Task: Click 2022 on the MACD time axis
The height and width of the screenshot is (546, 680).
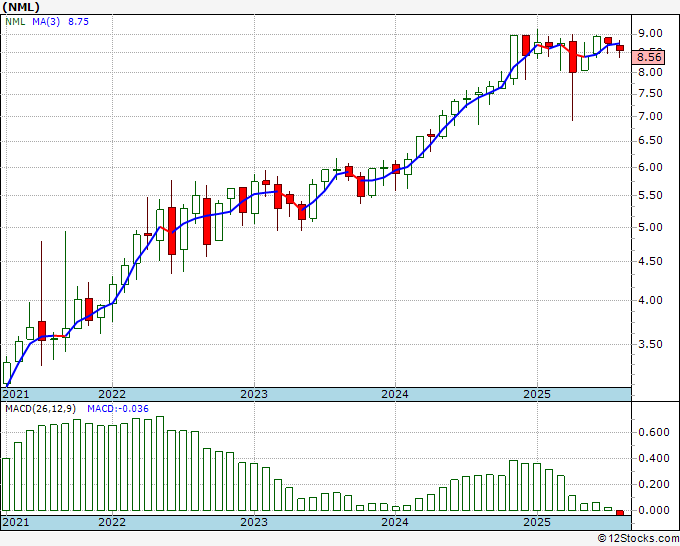Action: [112, 522]
